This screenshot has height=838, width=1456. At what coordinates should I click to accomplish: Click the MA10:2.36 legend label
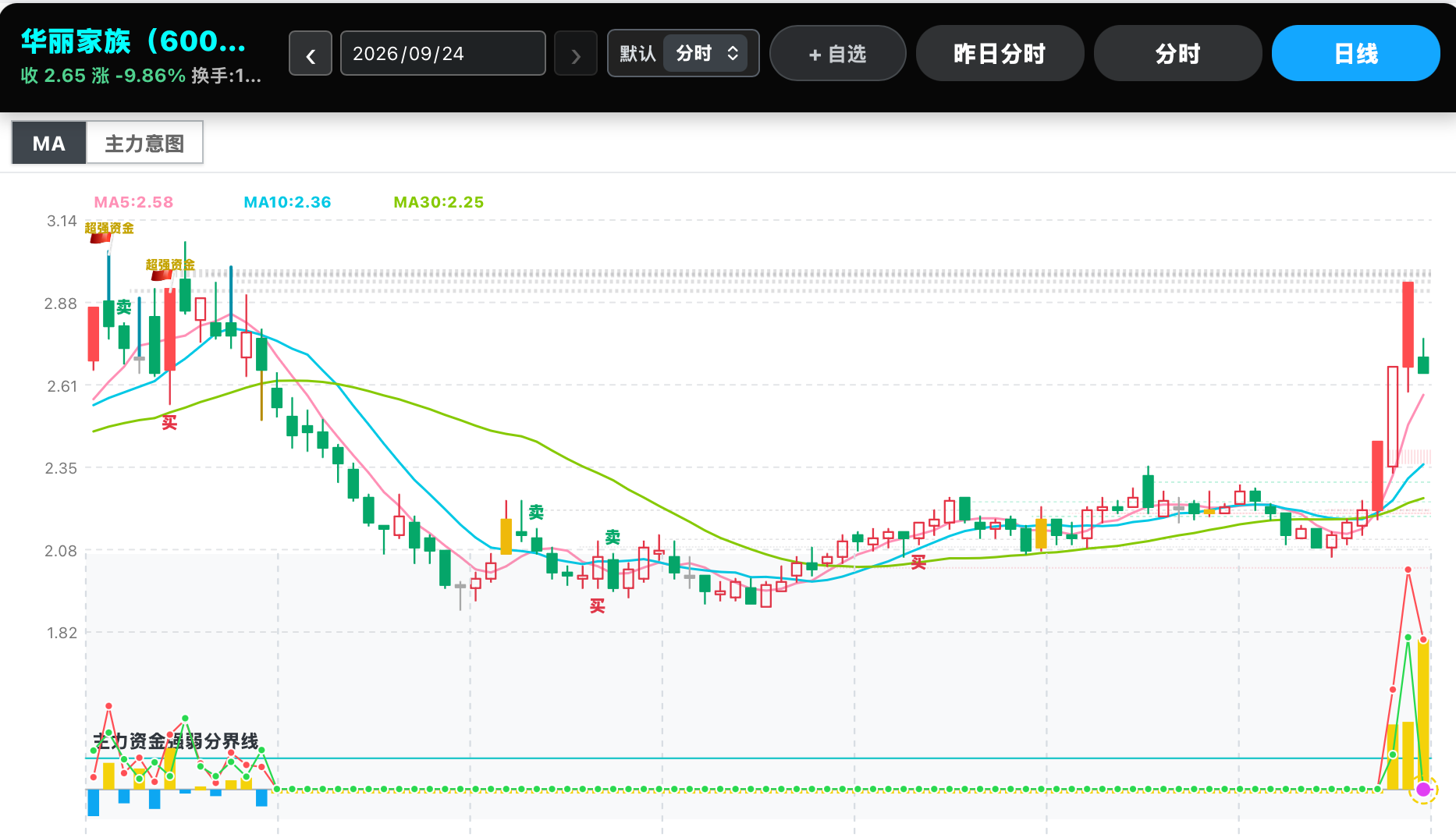coord(287,202)
